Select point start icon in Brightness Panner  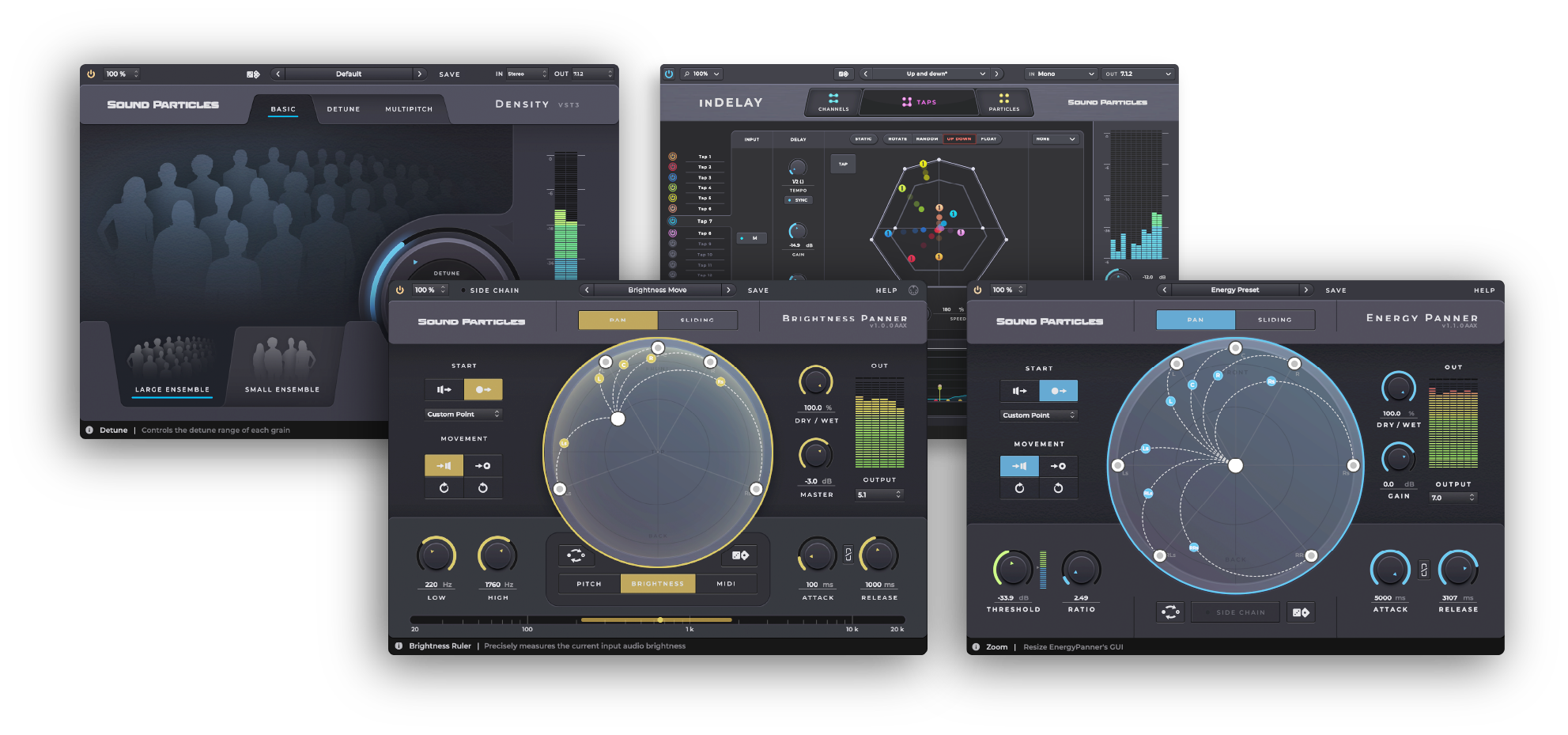(x=483, y=389)
